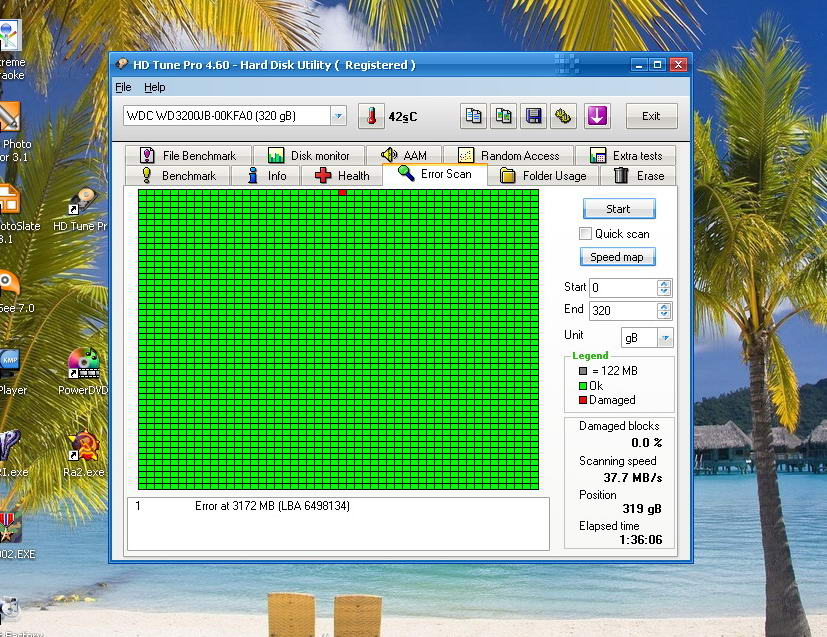The image size is (827, 637).
Task: Decrease the End value with down arrow
Action: coord(665,315)
